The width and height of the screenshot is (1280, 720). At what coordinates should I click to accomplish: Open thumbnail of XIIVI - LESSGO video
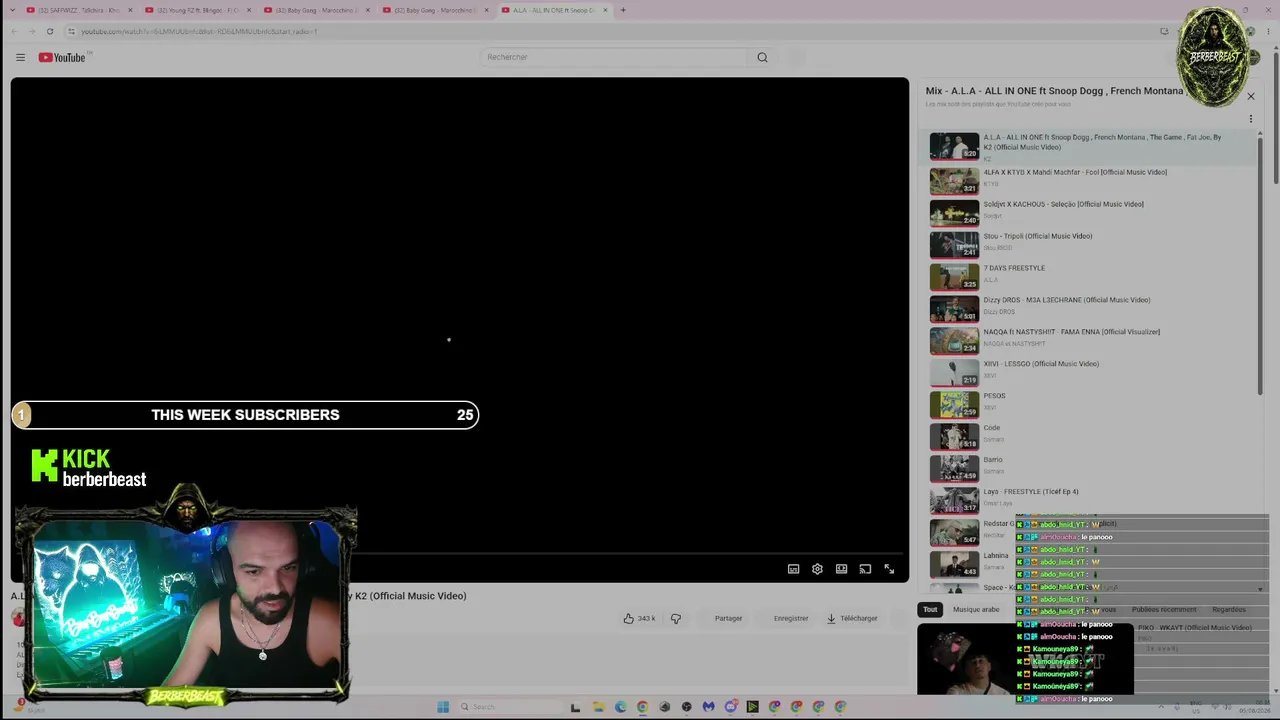[x=954, y=372]
